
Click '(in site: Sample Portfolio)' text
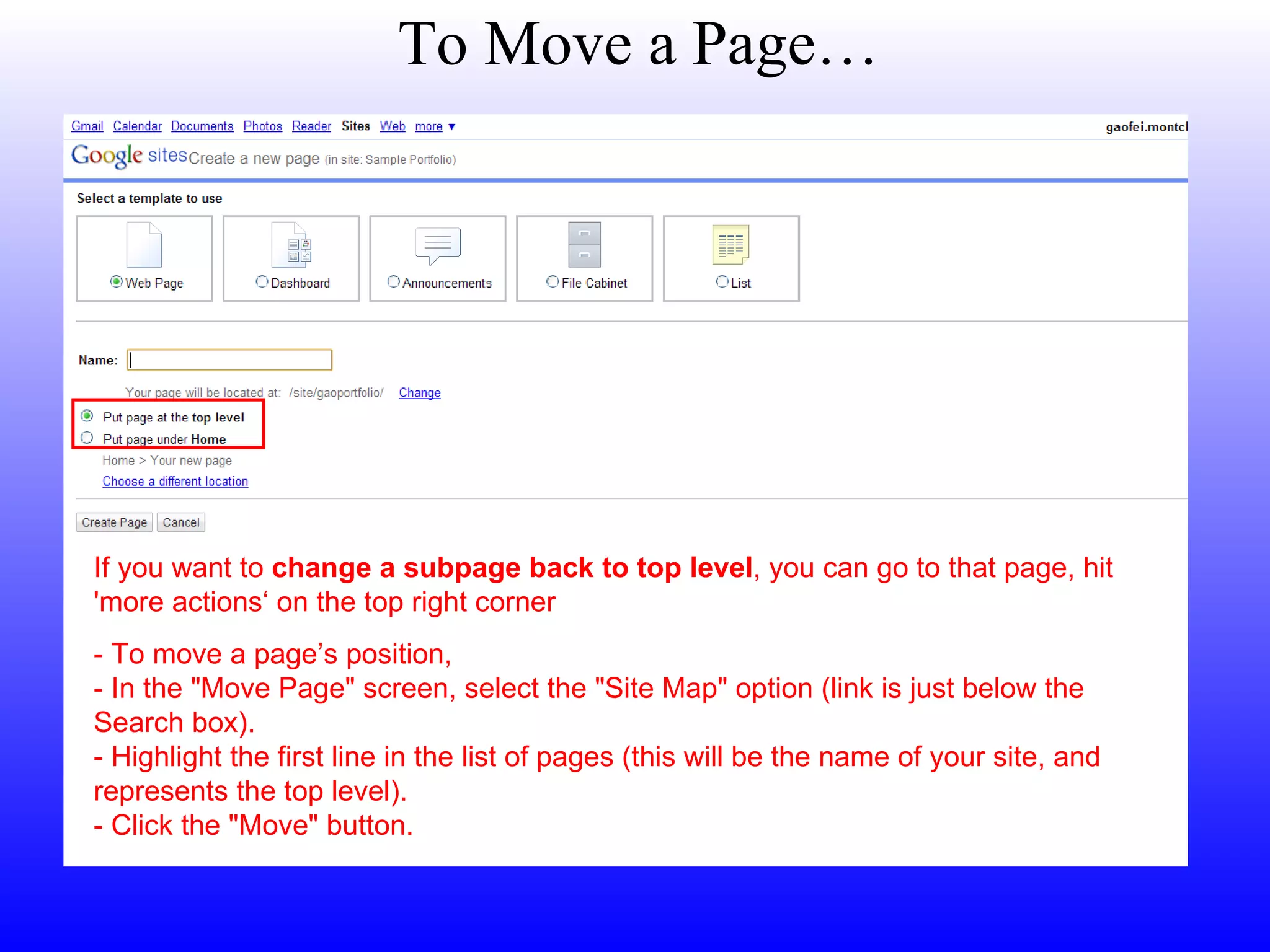pos(390,160)
